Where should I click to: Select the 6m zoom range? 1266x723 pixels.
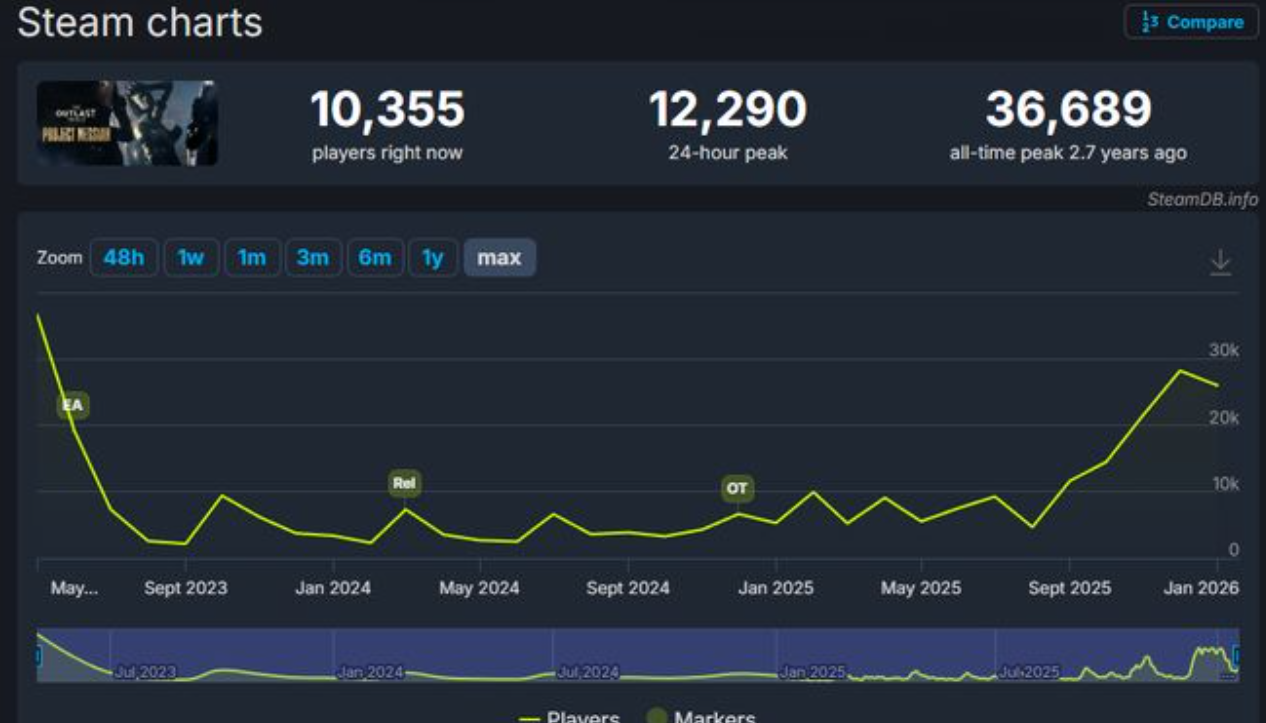point(375,258)
